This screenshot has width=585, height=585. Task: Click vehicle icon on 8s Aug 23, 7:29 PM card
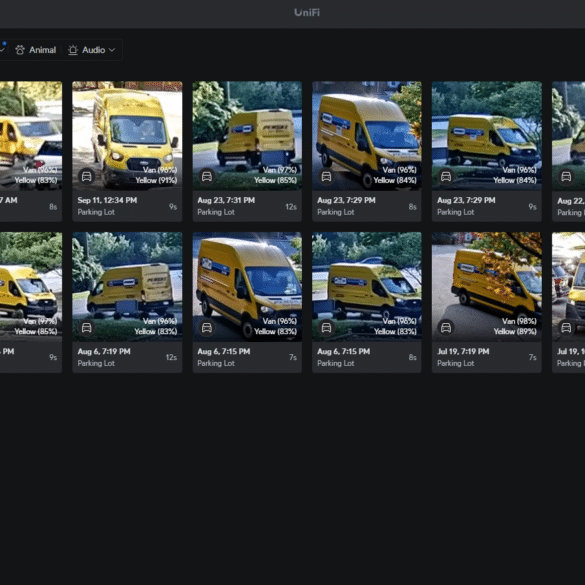(x=326, y=176)
